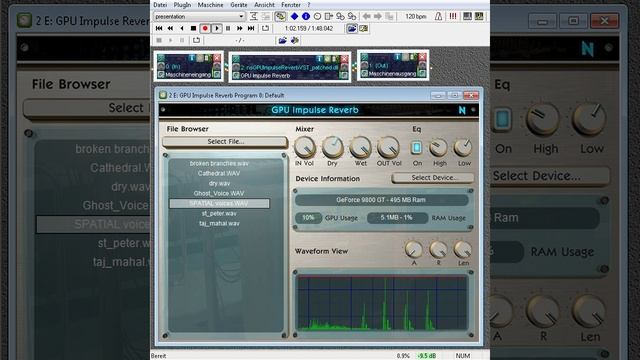Click the Eq Low knob
Image resolution: width=640 pixels, height=360 pixels.
tap(463, 148)
